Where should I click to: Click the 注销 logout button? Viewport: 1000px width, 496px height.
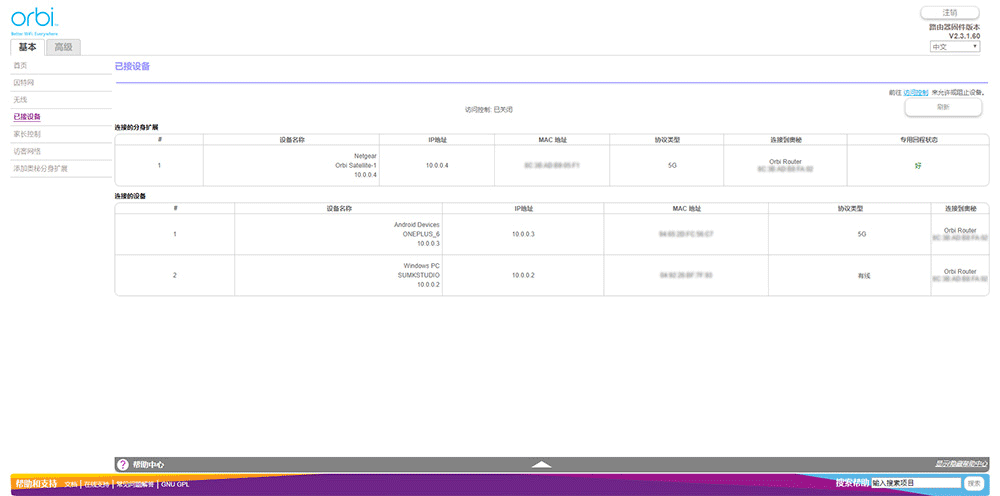point(950,12)
